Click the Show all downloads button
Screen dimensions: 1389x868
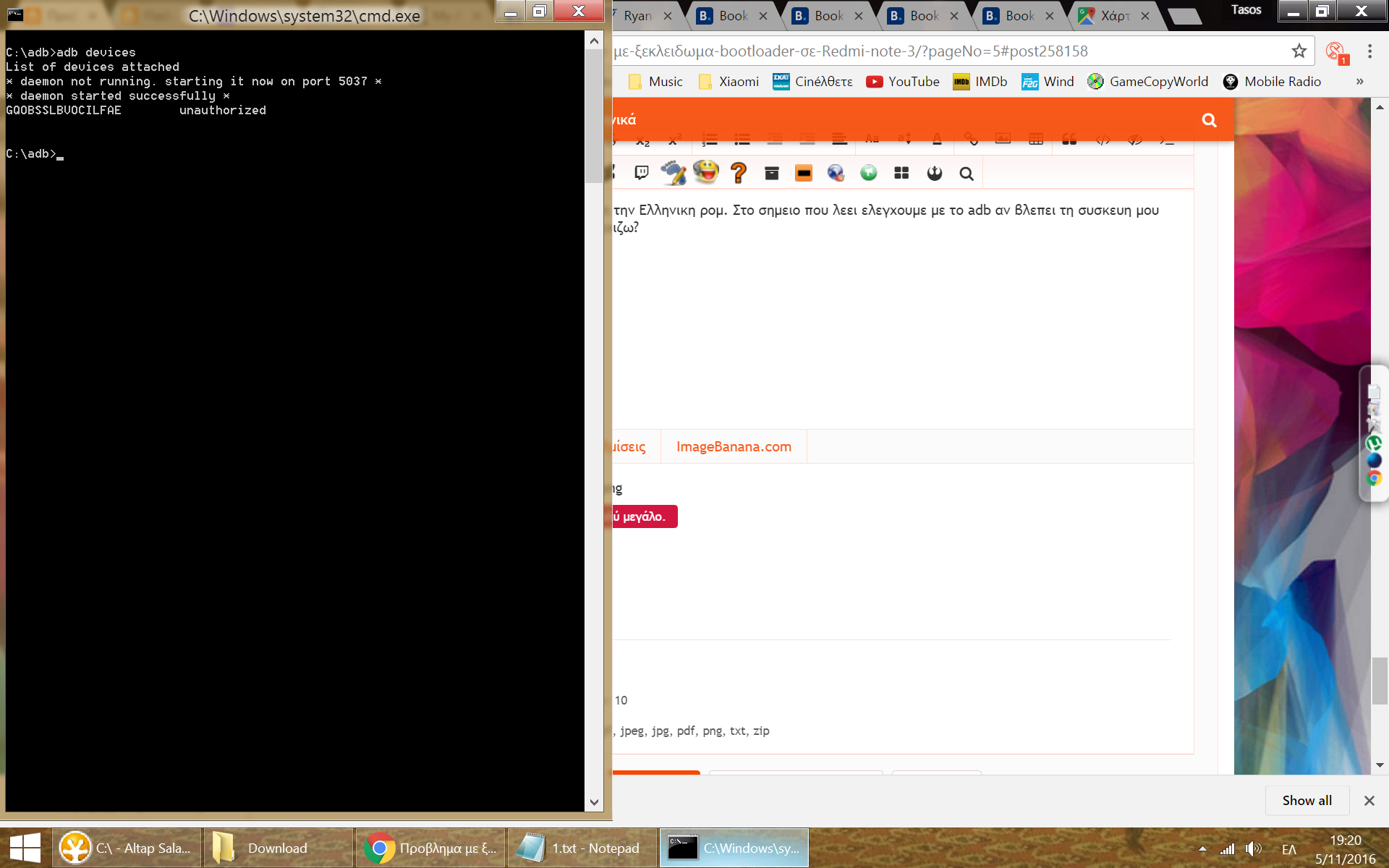coord(1307,800)
